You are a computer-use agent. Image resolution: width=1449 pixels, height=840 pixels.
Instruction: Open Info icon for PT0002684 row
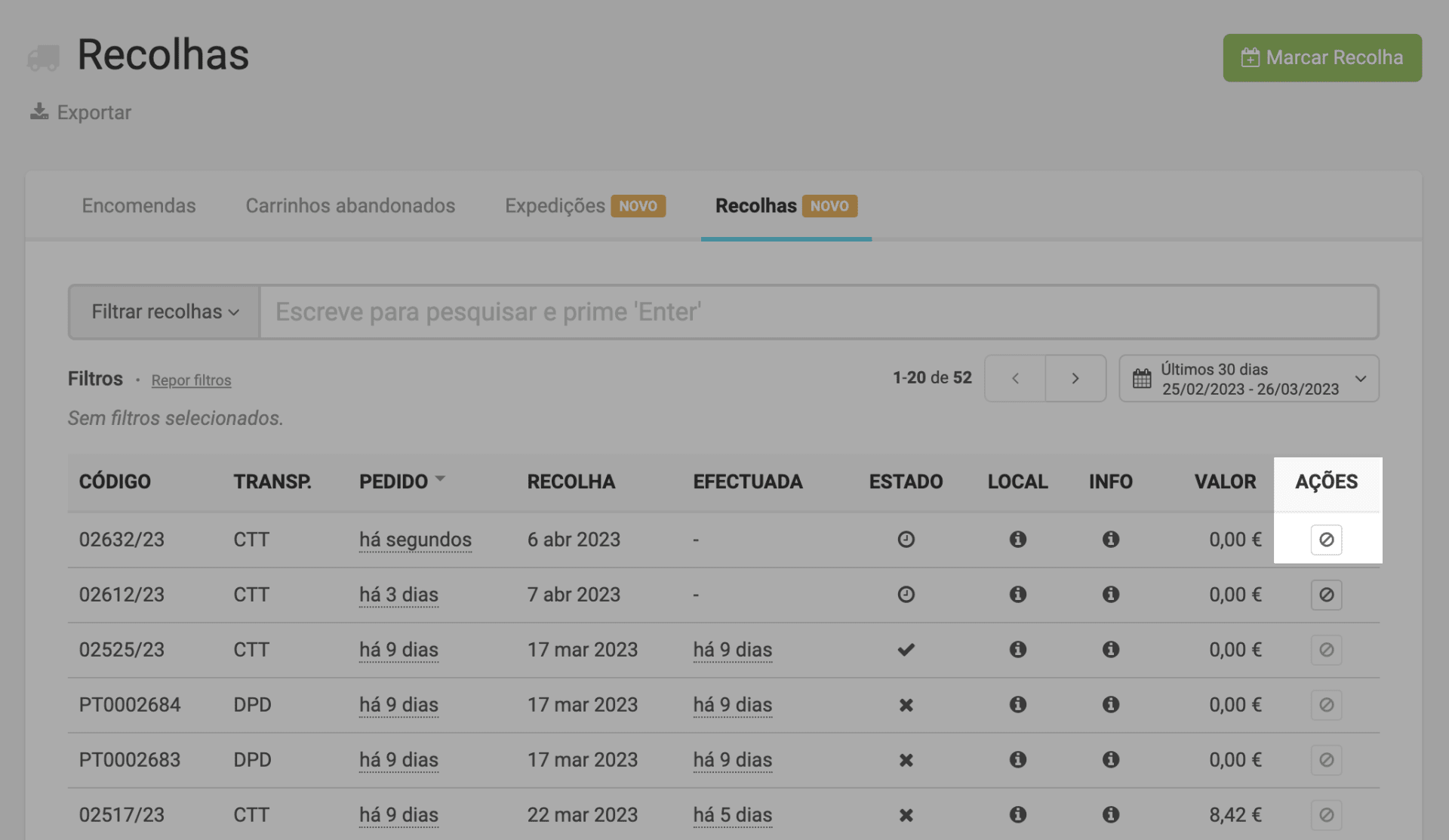coord(1110,705)
